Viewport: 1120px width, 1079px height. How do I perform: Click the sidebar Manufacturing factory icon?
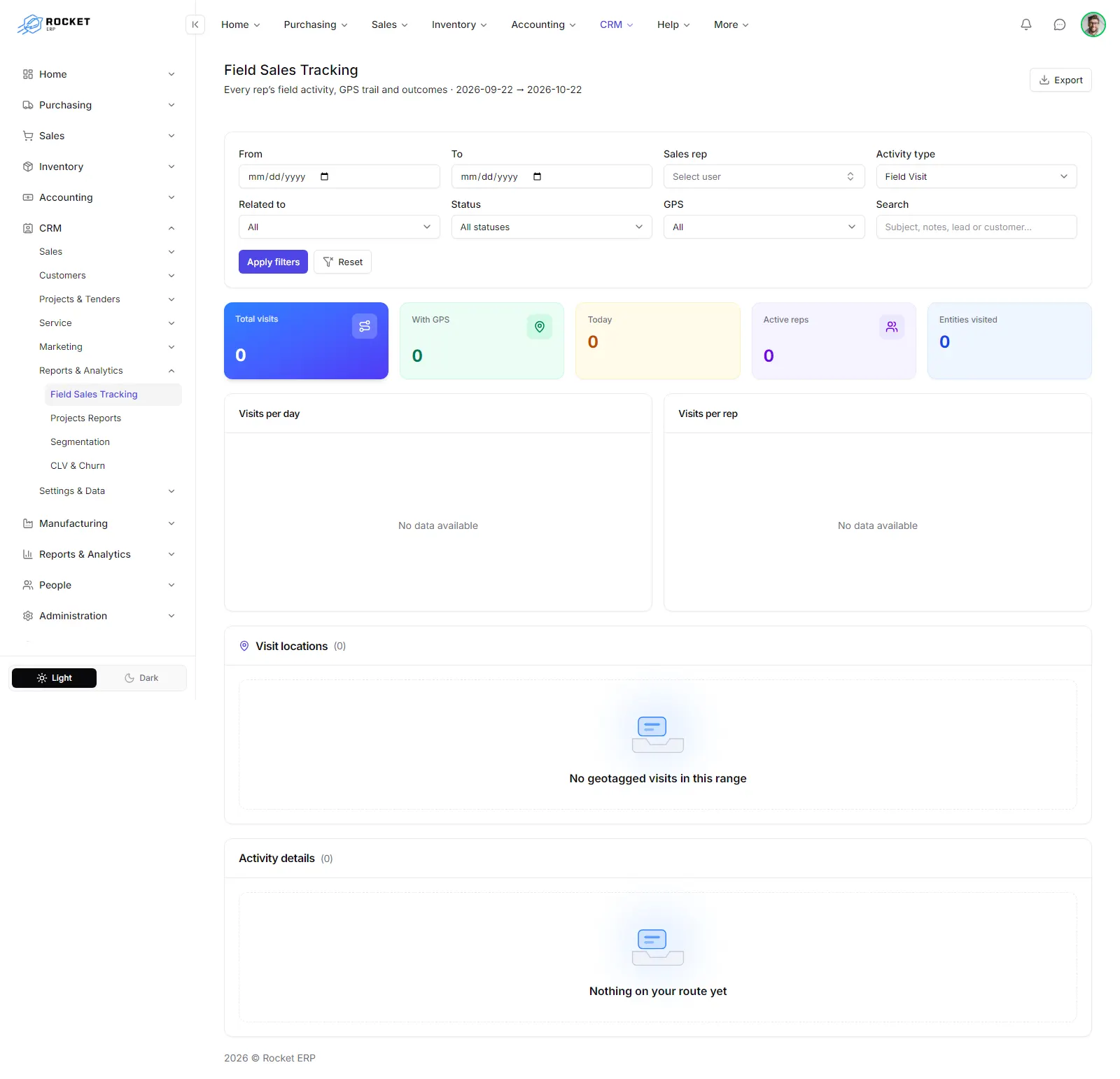point(28,523)
